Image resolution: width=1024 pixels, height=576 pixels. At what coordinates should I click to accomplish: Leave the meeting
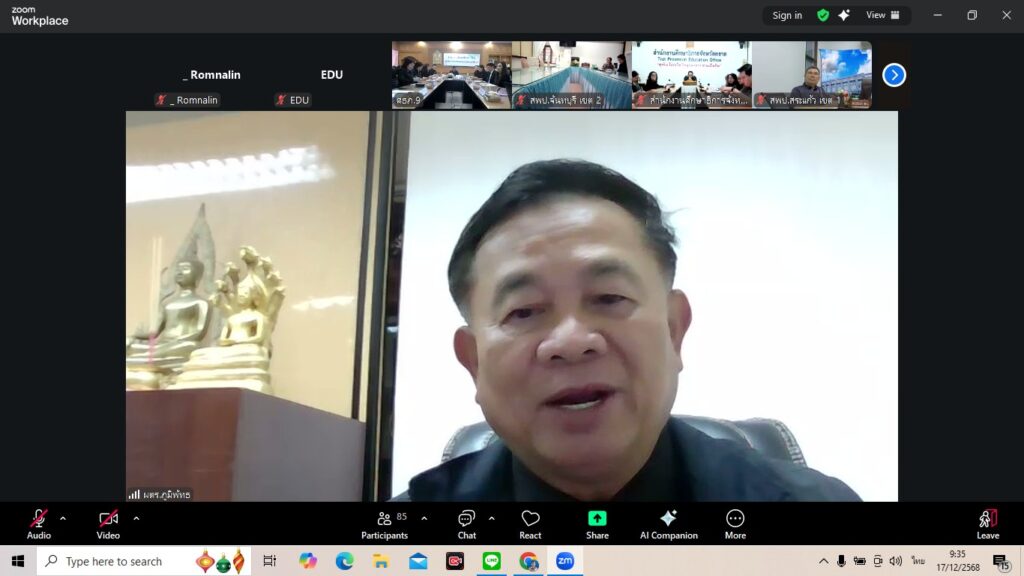click(987, 523)
